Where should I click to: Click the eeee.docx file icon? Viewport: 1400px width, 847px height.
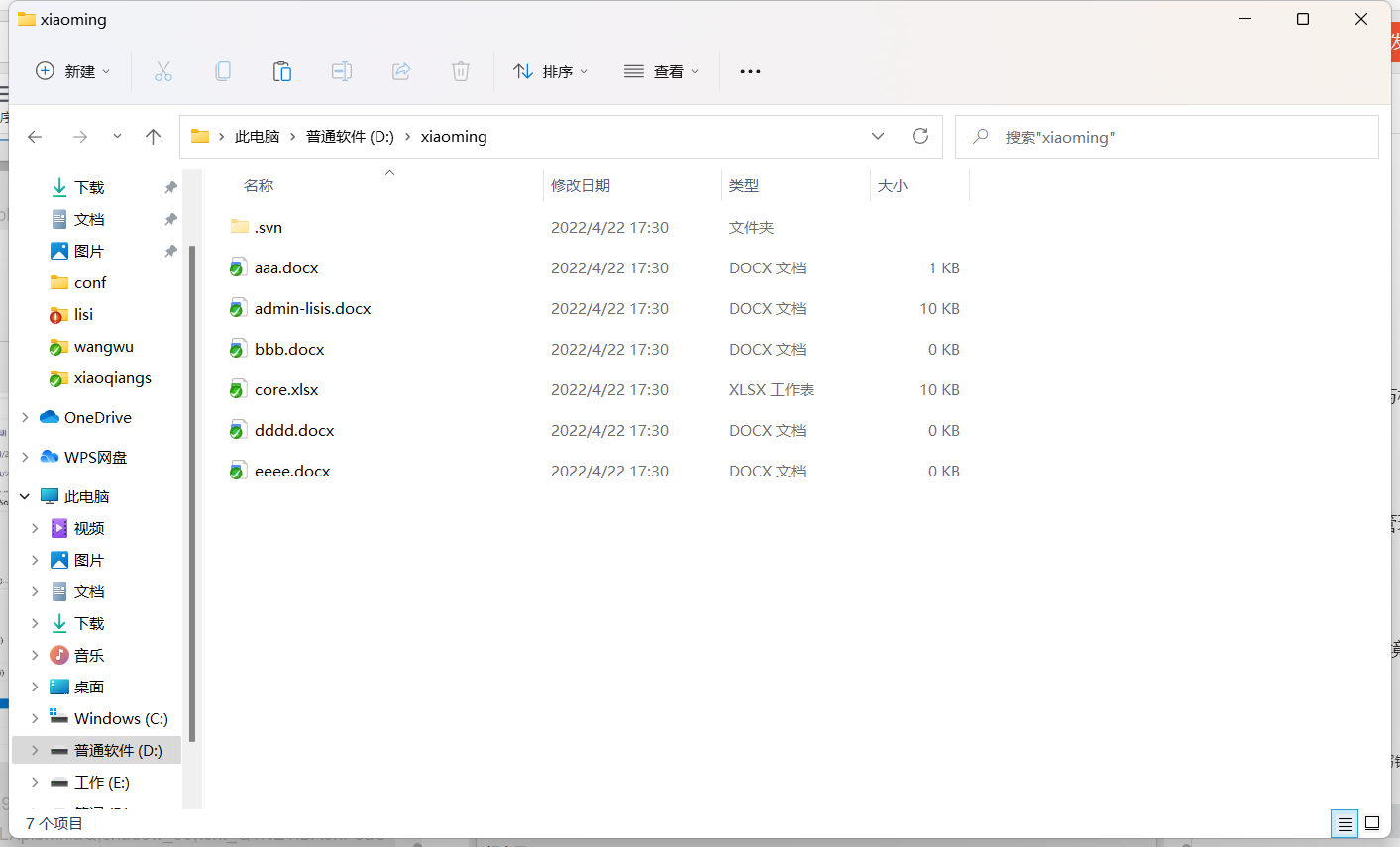(x=239, y=471)
